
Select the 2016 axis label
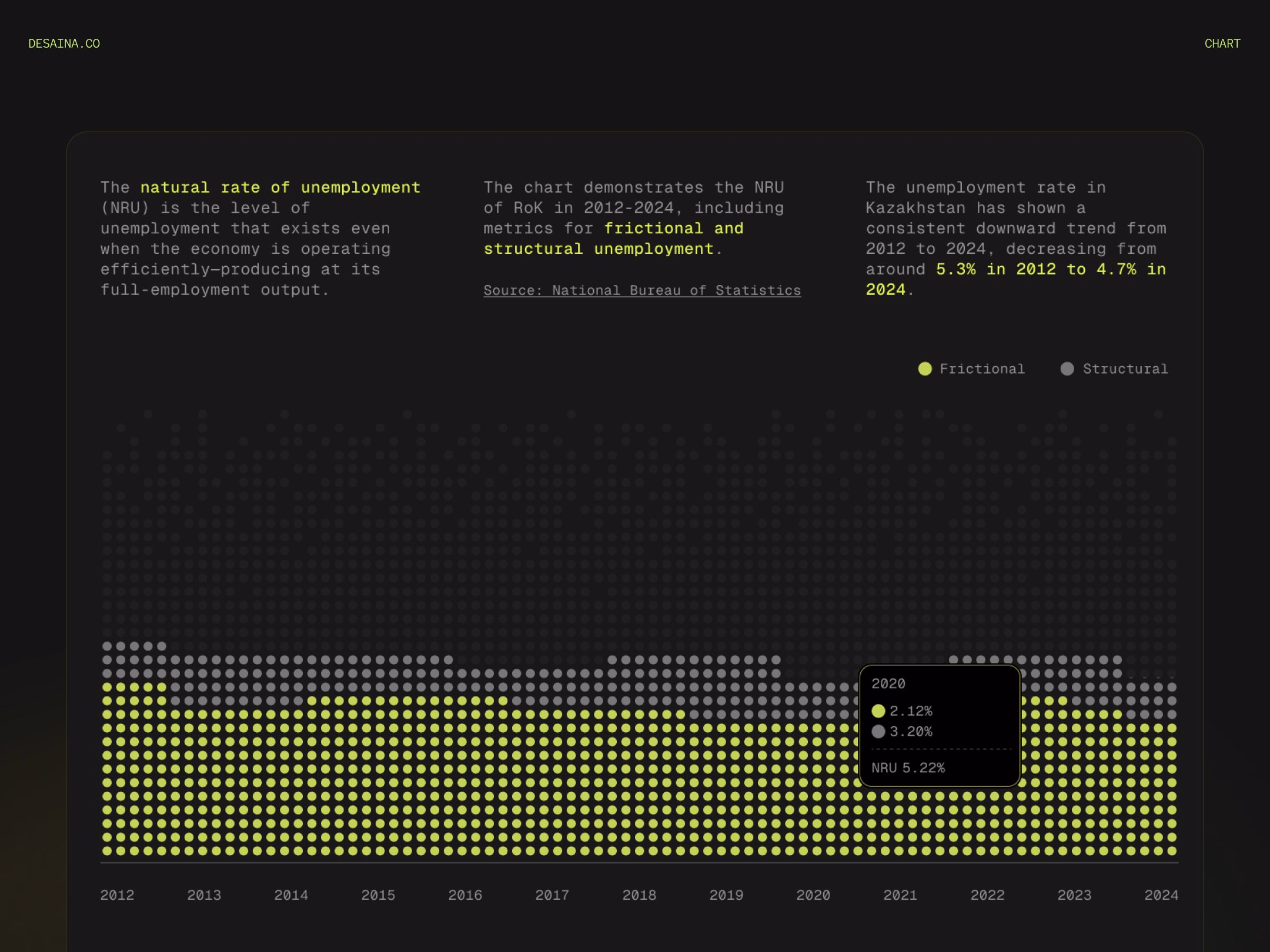tap(465, 895)
